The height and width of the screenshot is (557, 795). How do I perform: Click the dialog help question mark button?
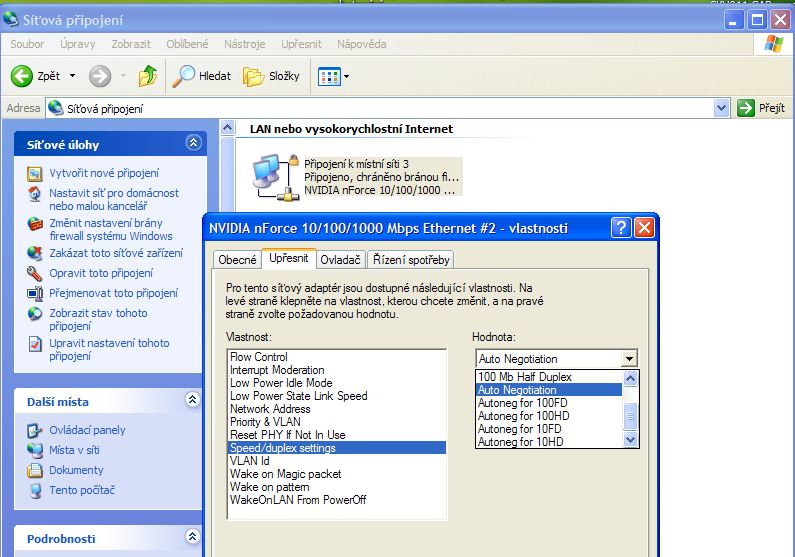(x=621, y=228)
